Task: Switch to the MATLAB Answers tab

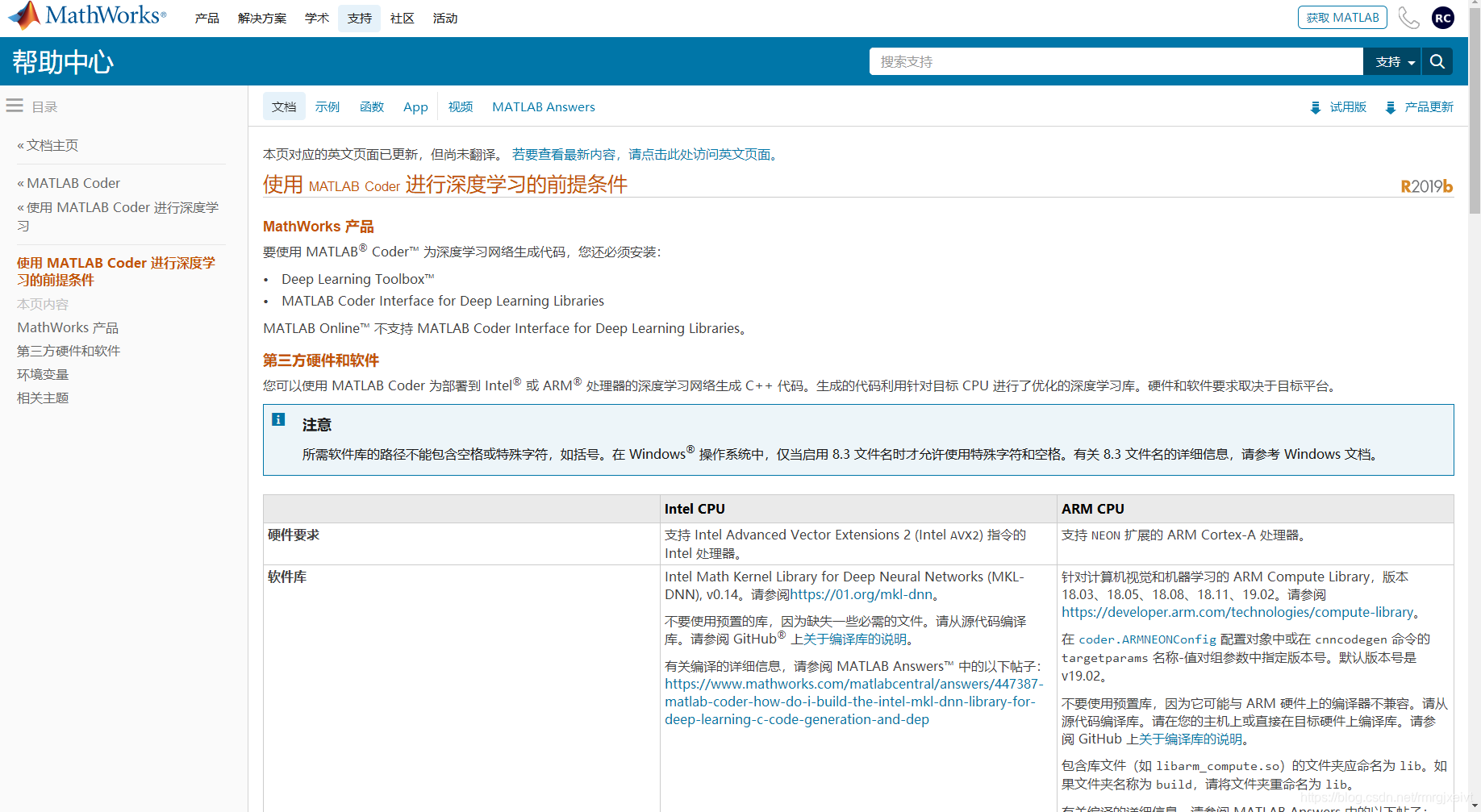Action: click(544, 106)
